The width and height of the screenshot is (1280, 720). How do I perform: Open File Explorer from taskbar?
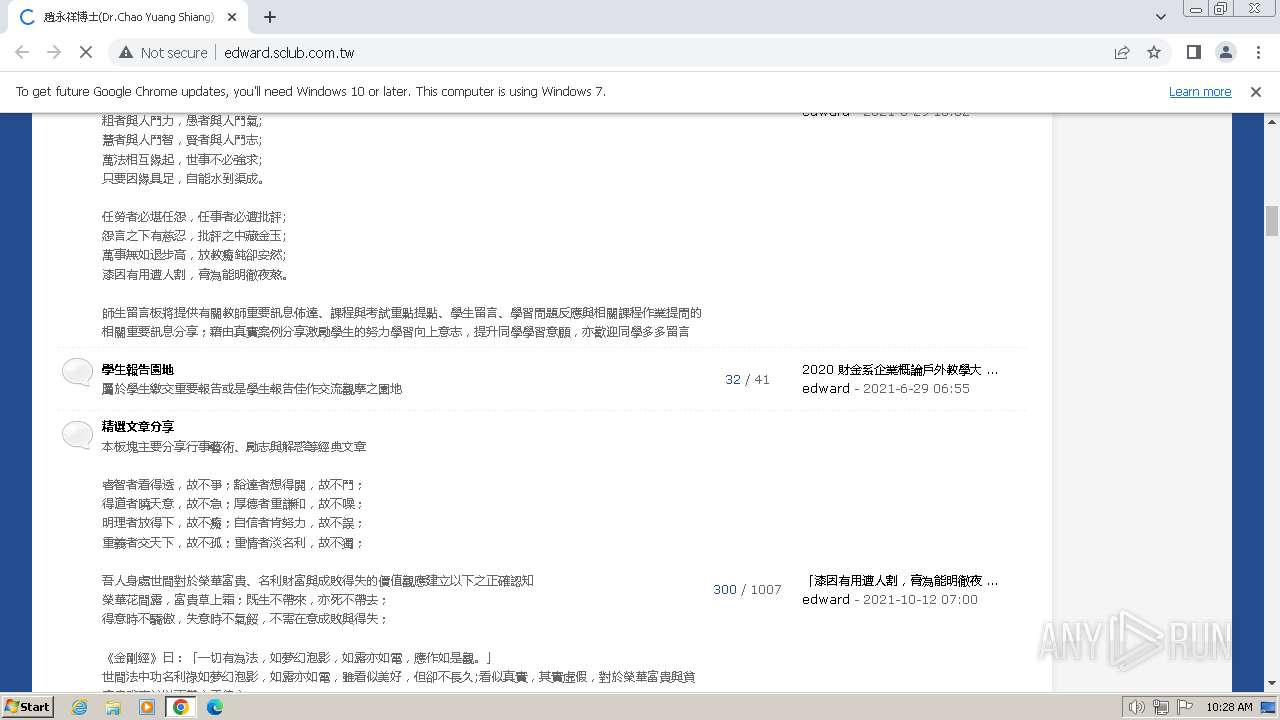tap(113, 706)
